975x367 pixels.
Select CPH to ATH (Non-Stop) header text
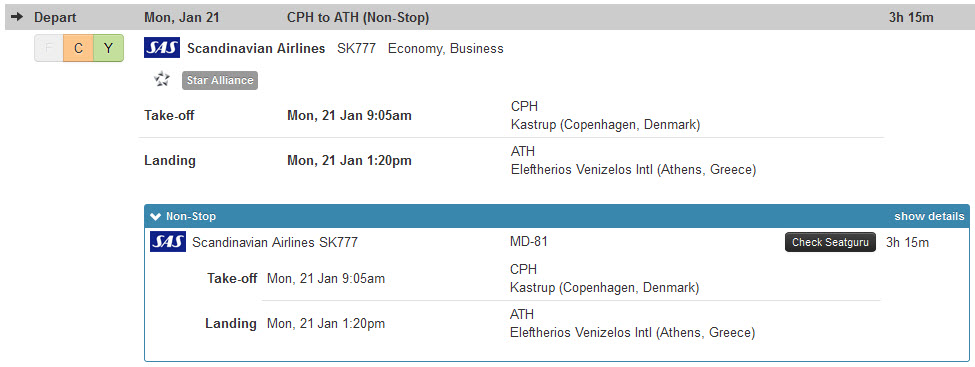(x=358, y=17)
